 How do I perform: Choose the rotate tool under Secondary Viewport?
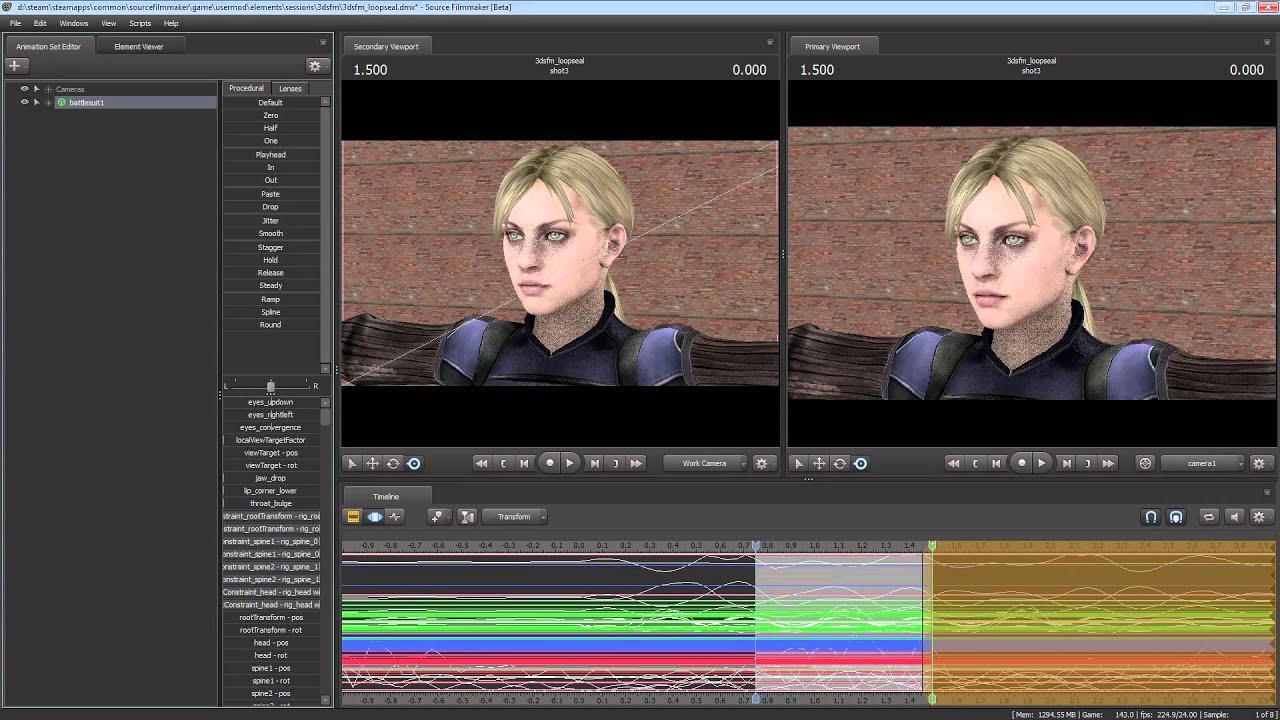393,463
